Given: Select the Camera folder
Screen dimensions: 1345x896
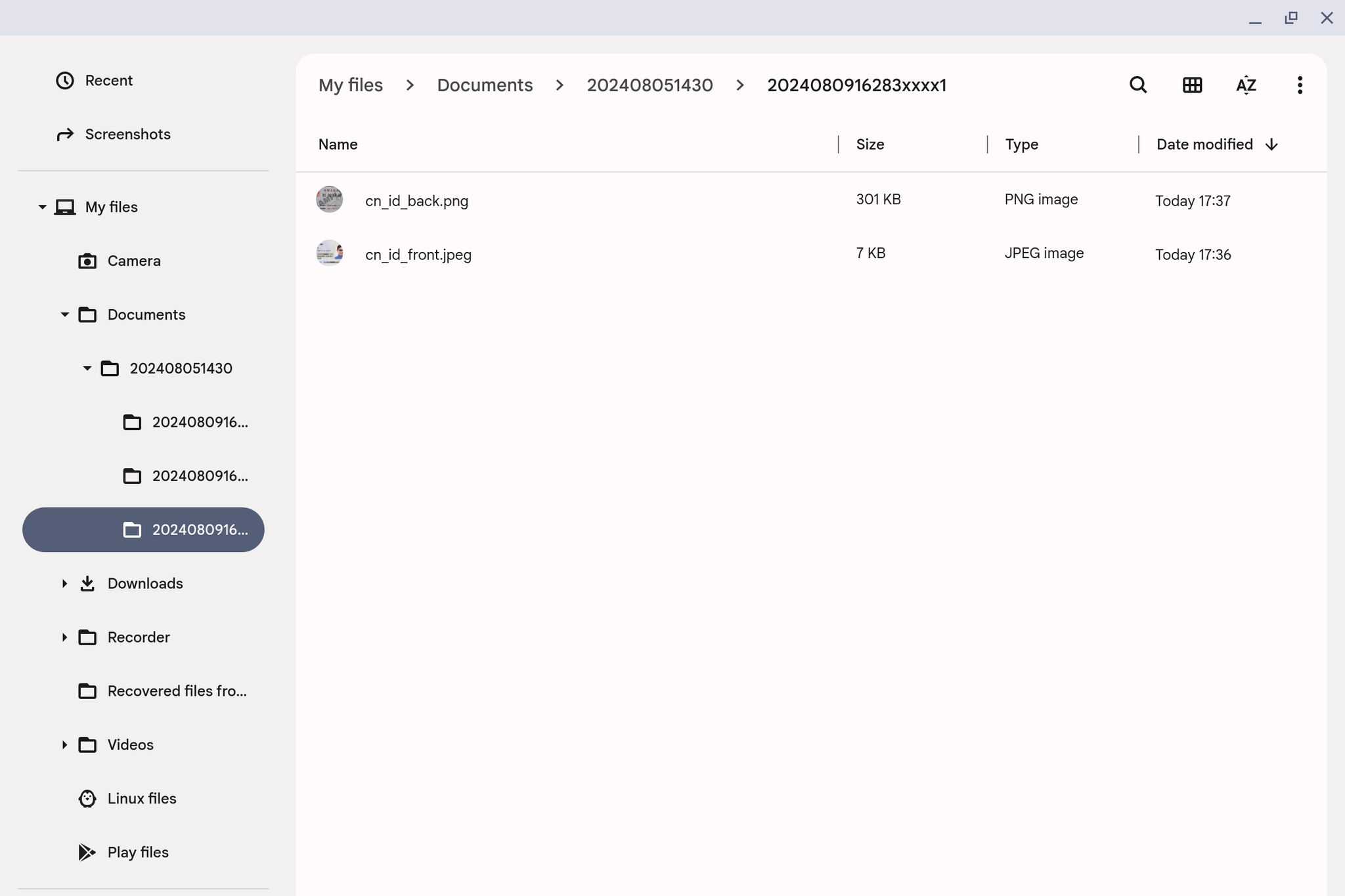Looking at the screenshot, I should (x=133, y=261).
